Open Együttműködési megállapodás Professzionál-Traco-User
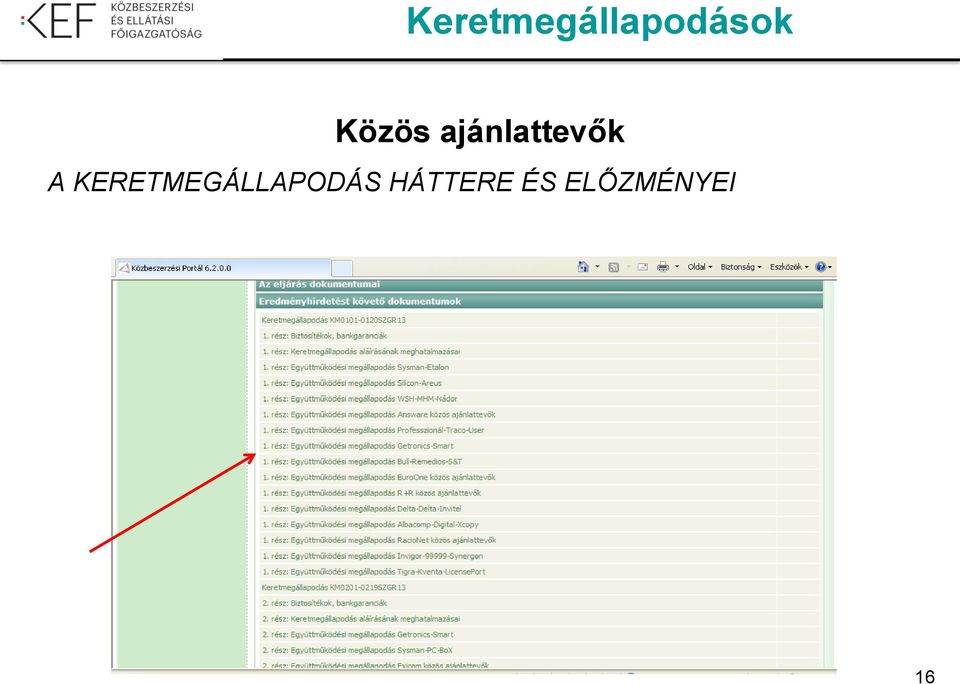Image resolution: width=960 pixels, height=684 pixels. tap(373, 430)
